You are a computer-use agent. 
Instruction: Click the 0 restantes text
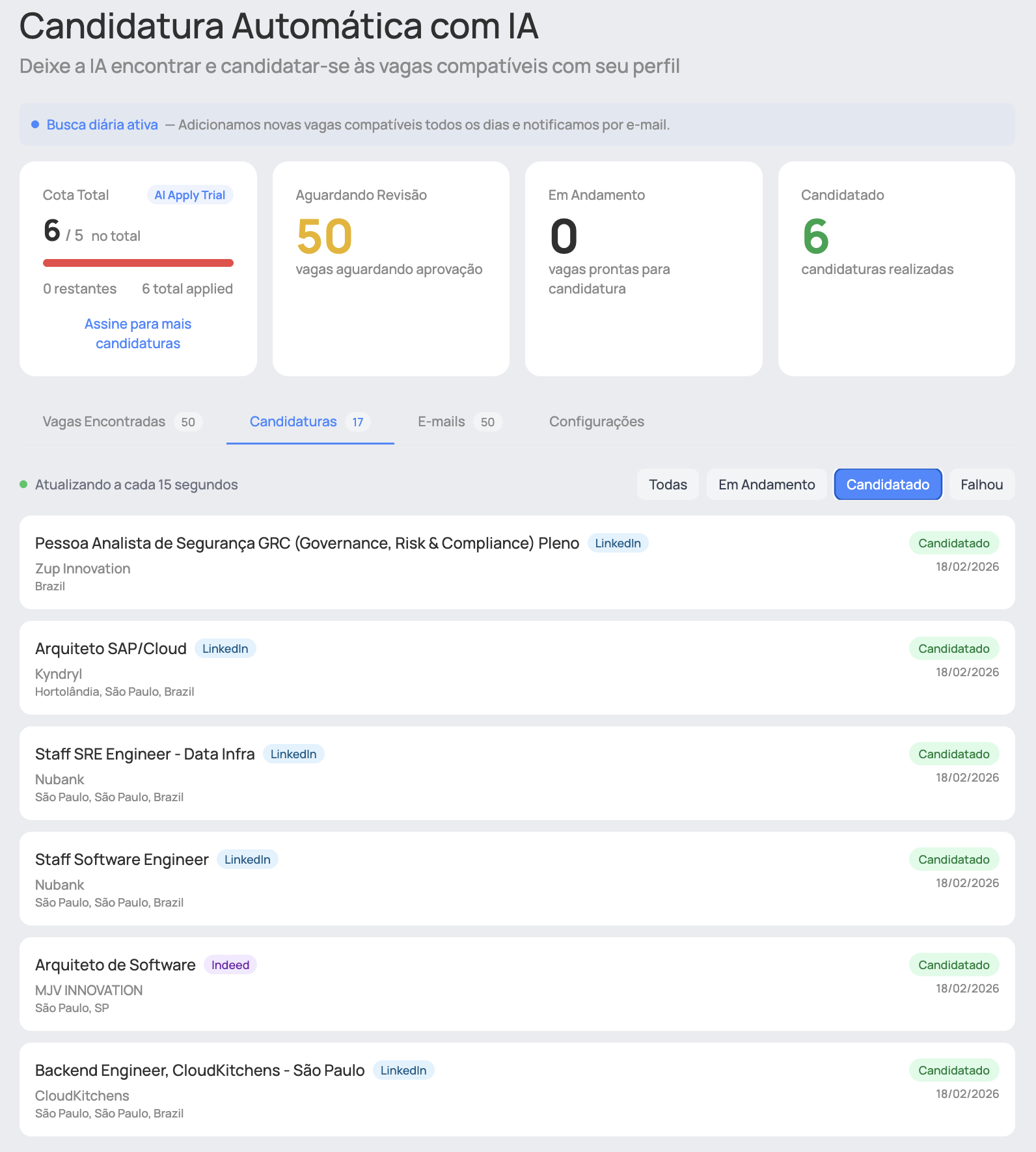pos(80,288)
